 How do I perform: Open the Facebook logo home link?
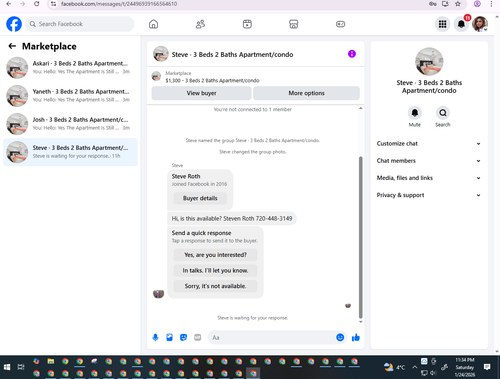14,24
